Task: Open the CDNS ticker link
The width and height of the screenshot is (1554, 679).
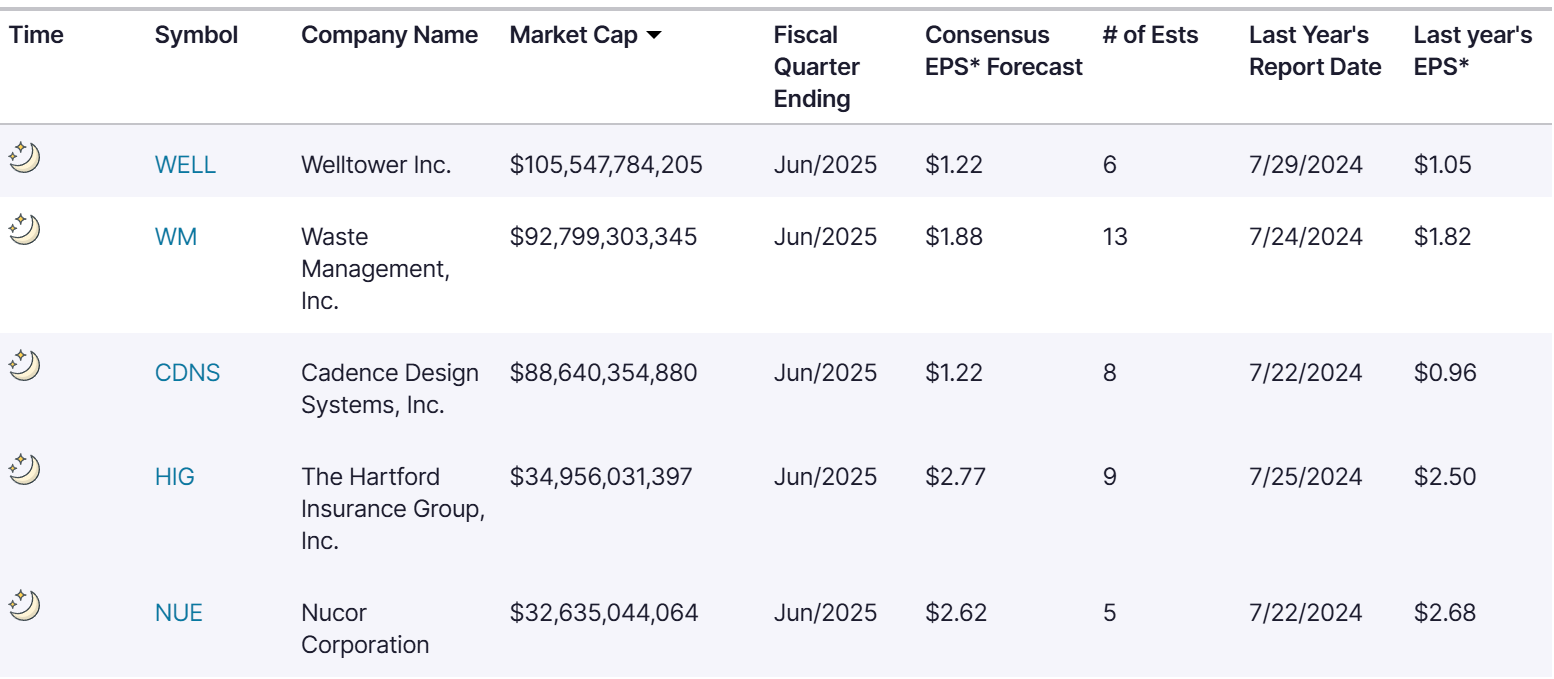Action: 187,373
